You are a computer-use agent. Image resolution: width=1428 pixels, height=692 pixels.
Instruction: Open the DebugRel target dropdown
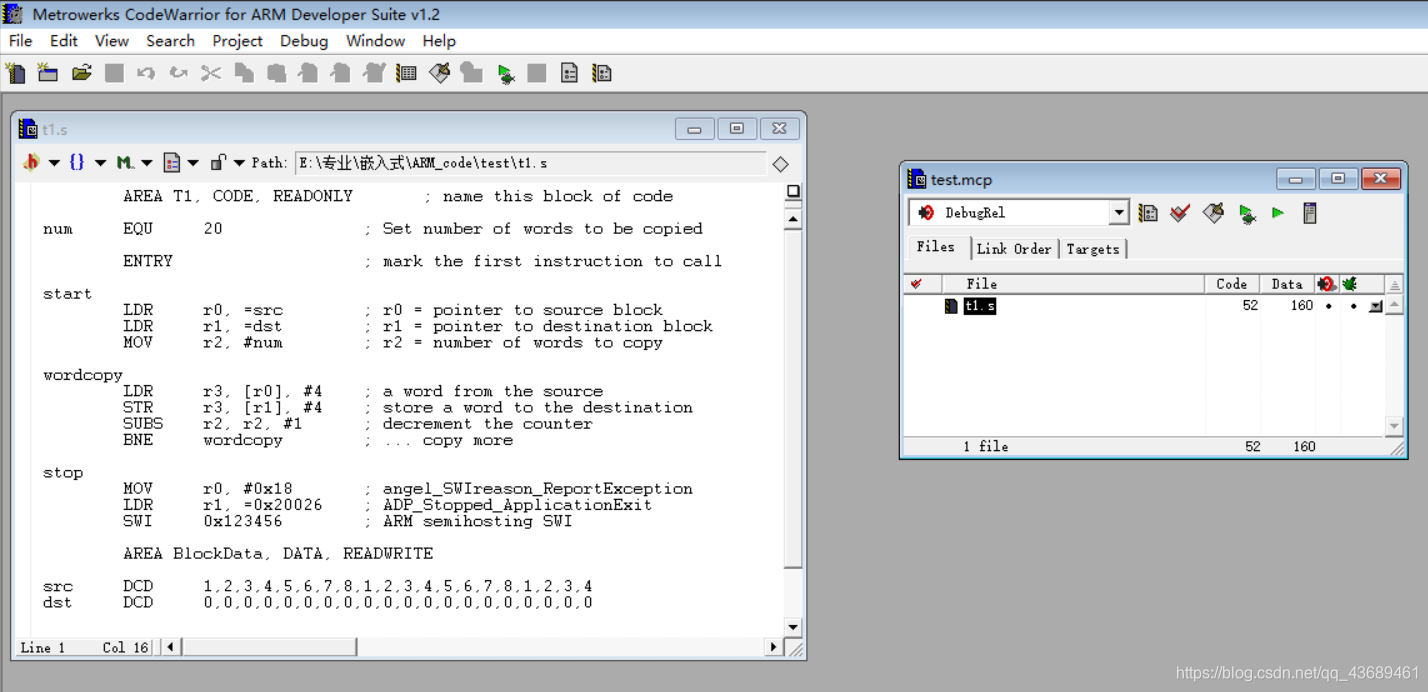(1119, 213)
